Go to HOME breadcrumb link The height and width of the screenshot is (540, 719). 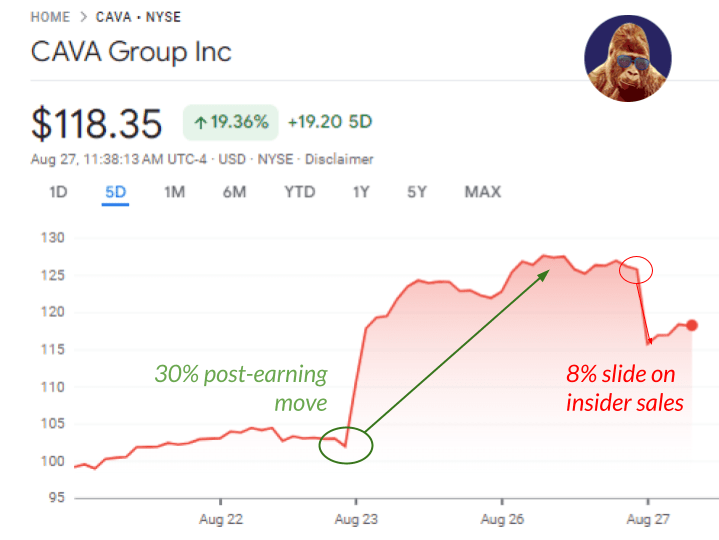click(50, 17)
